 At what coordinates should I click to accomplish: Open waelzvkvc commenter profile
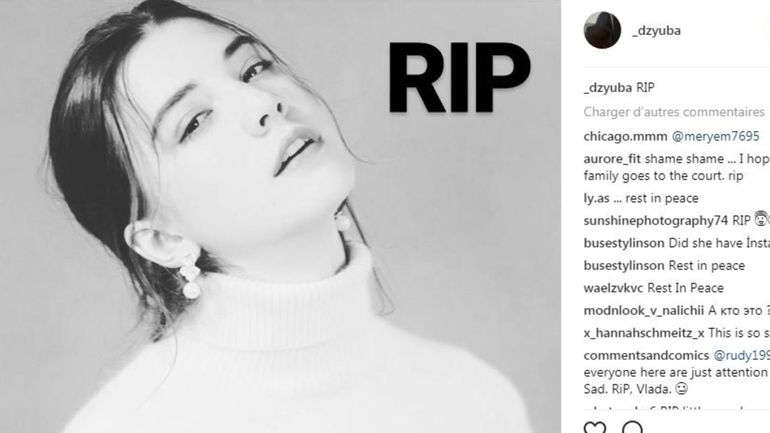pyautogui.click(x=613, y=288)
